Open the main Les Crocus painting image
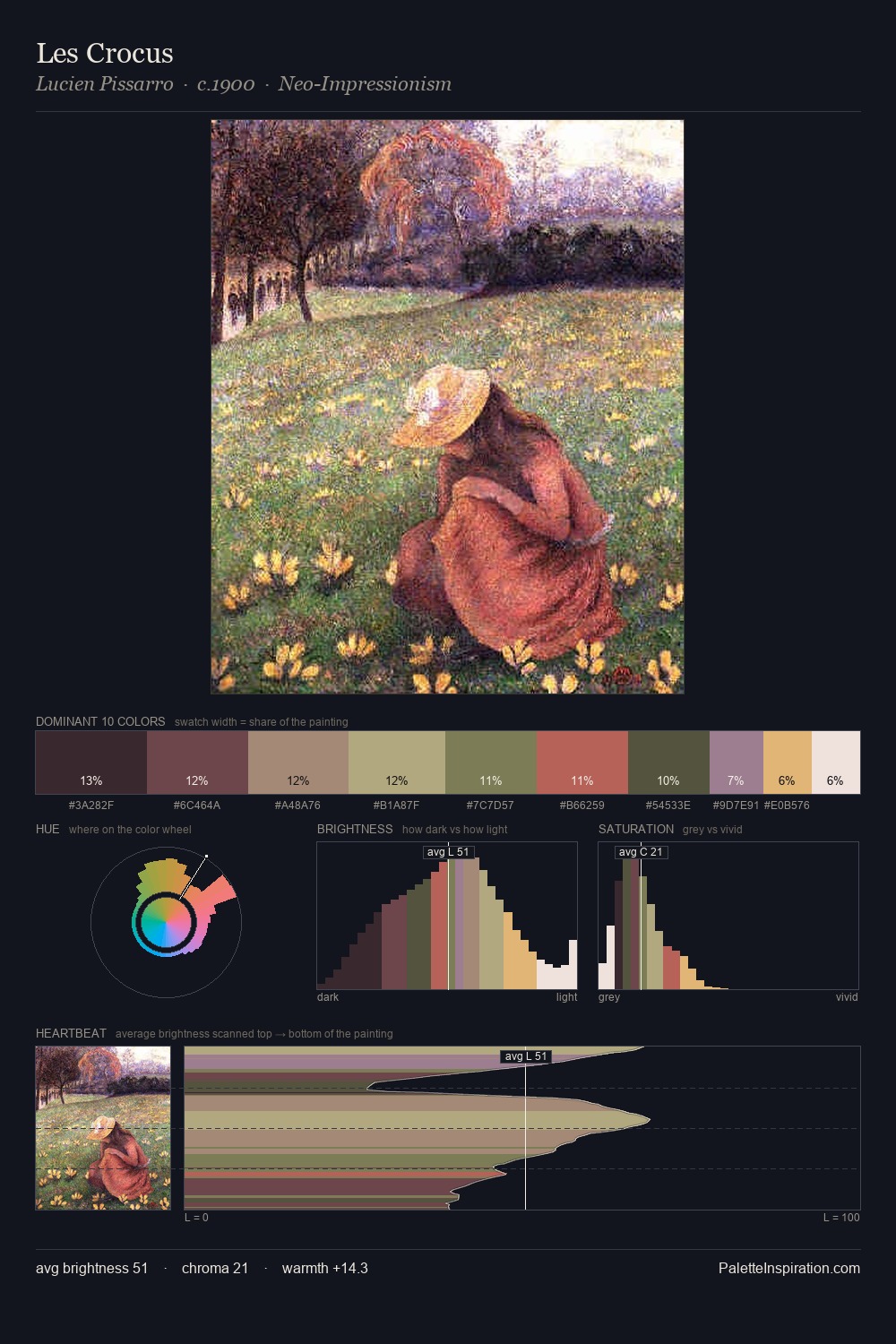 pyautogui.click(x=447, y=407)
